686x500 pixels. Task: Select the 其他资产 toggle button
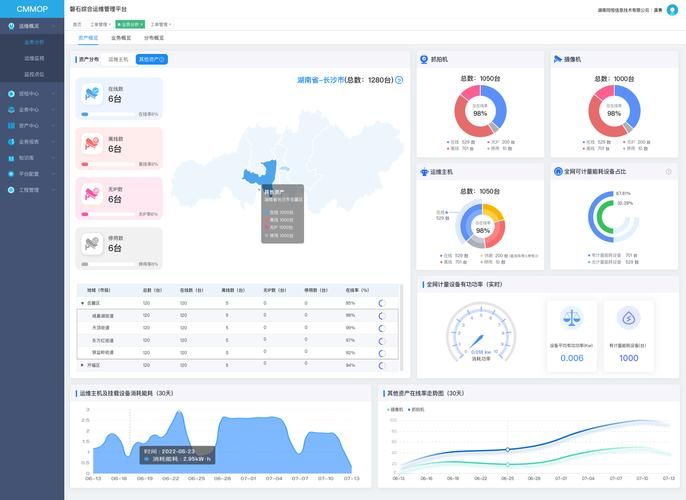click(x=151, y=59)
